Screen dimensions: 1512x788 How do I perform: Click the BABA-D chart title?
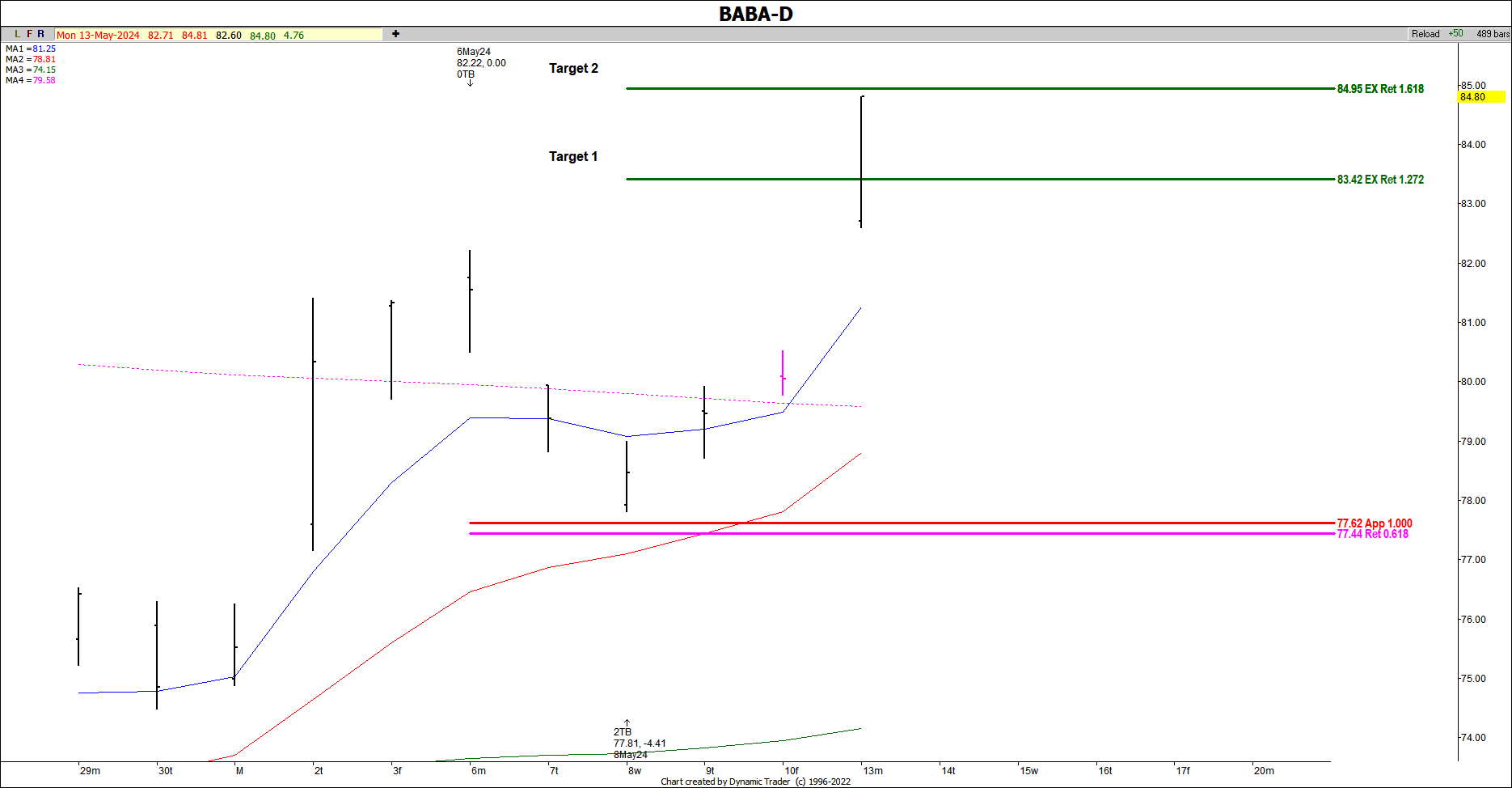(756, 14)
